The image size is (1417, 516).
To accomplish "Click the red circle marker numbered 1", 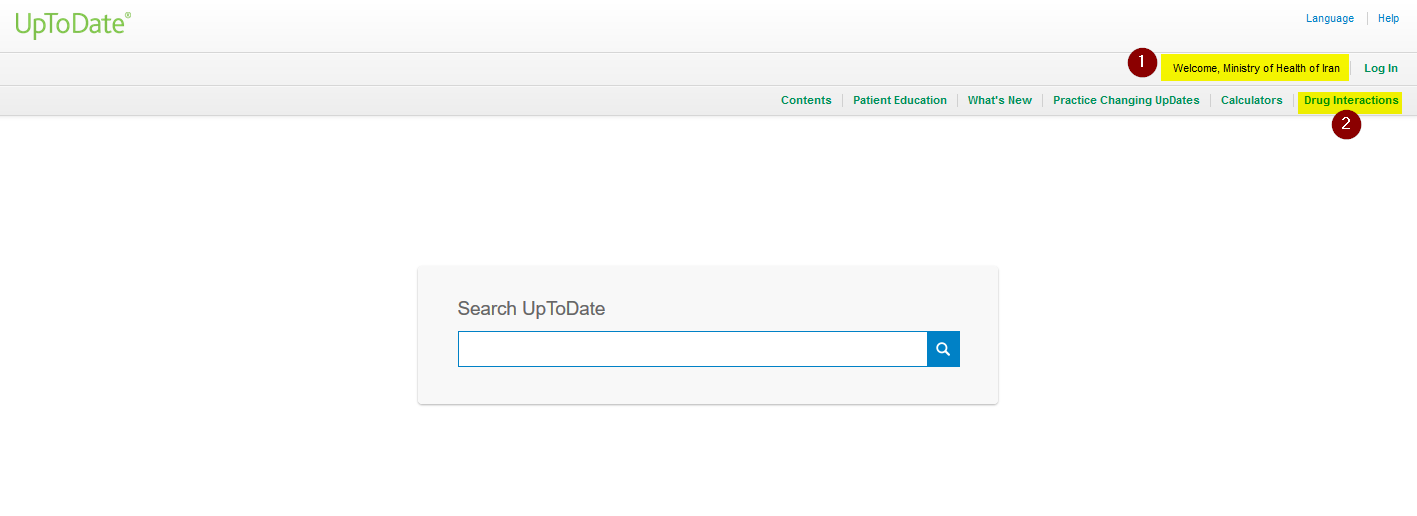I will pos(1142,63).
